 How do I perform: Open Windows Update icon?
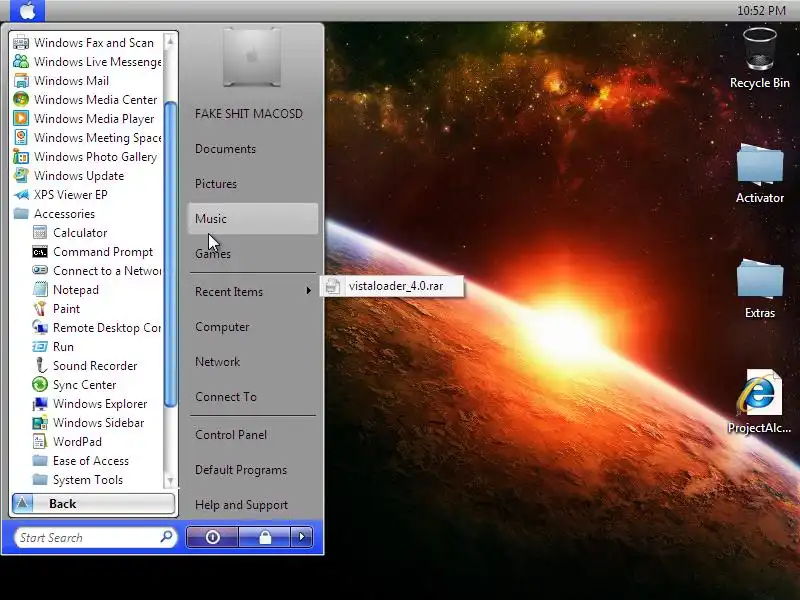21,176
